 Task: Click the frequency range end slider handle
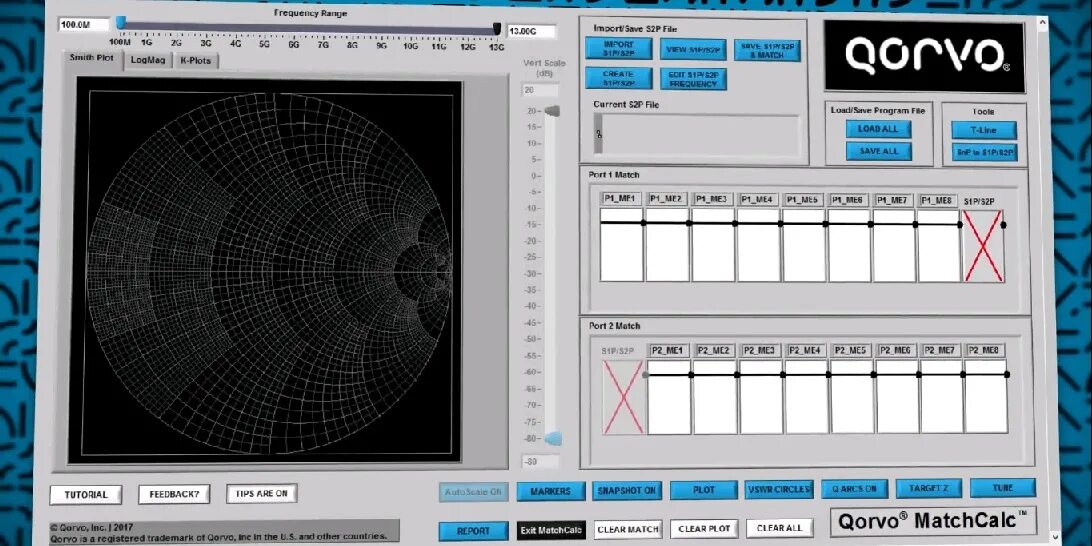(x=497, y=29)
